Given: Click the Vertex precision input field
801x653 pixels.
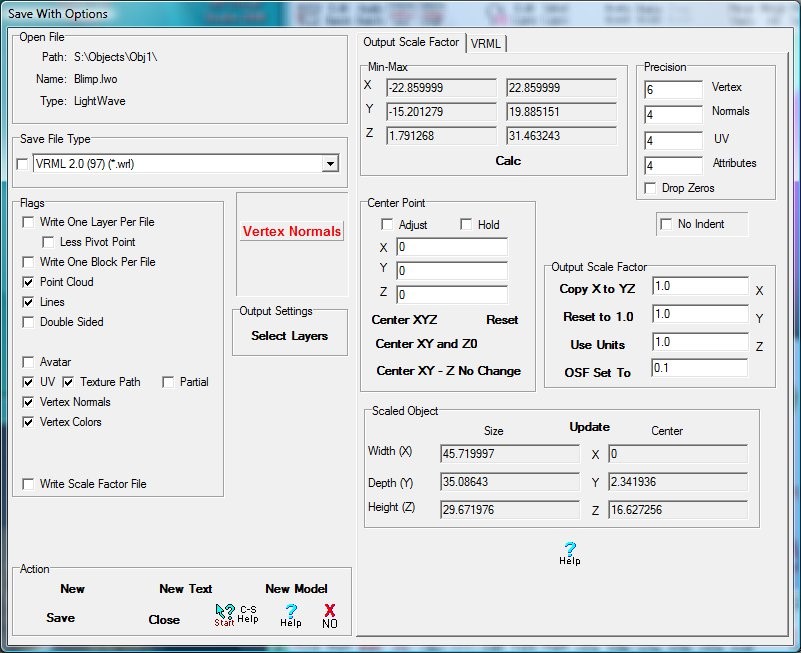Looking at the screenshot, I should coord(674,90).
